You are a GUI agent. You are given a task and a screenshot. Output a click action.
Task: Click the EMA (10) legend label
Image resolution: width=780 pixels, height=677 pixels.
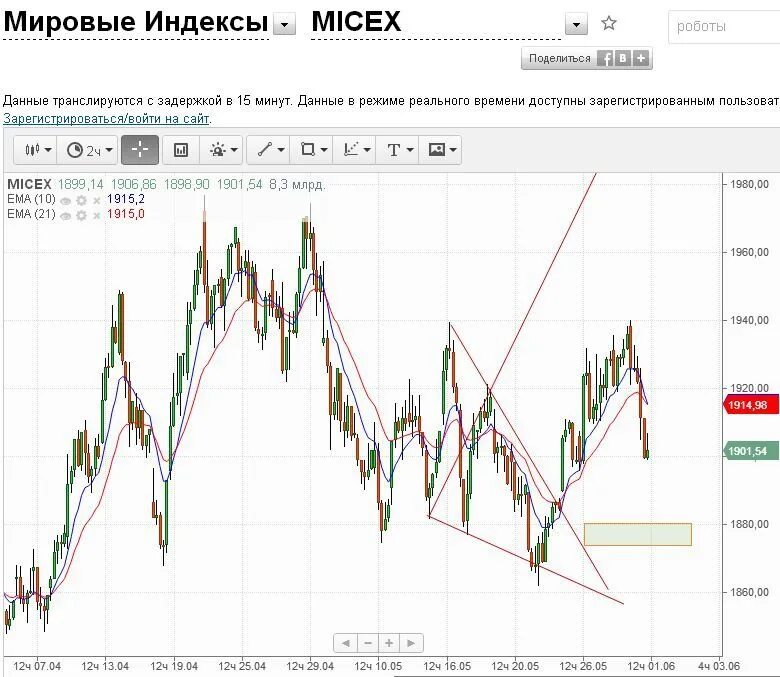pyautogui.click(x=31, y=199)
